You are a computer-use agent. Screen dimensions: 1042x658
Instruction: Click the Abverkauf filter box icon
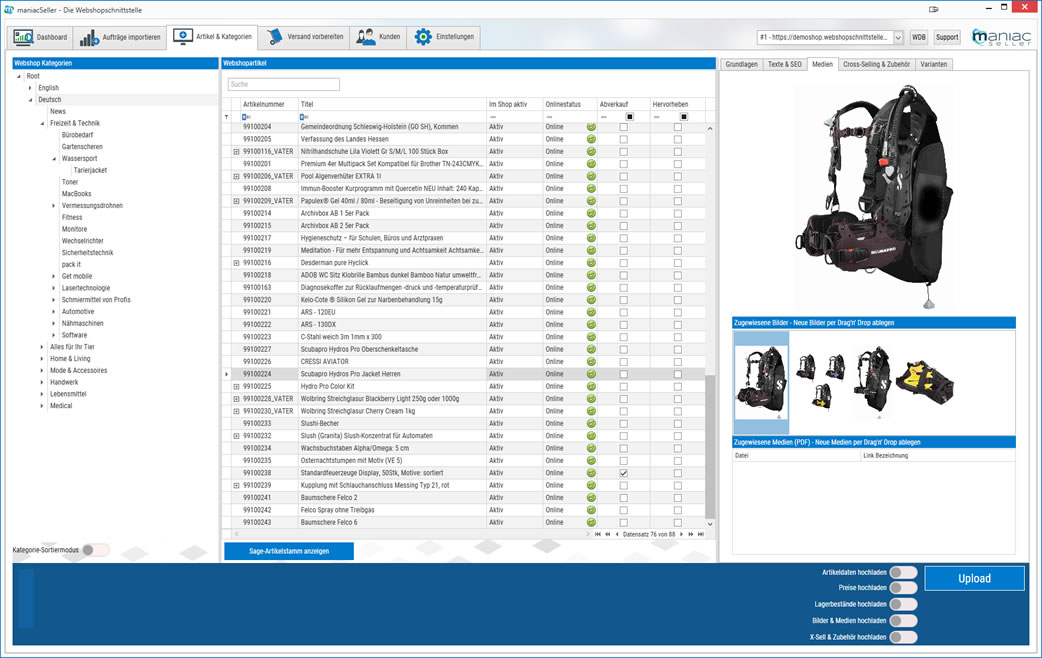point(629,117)
